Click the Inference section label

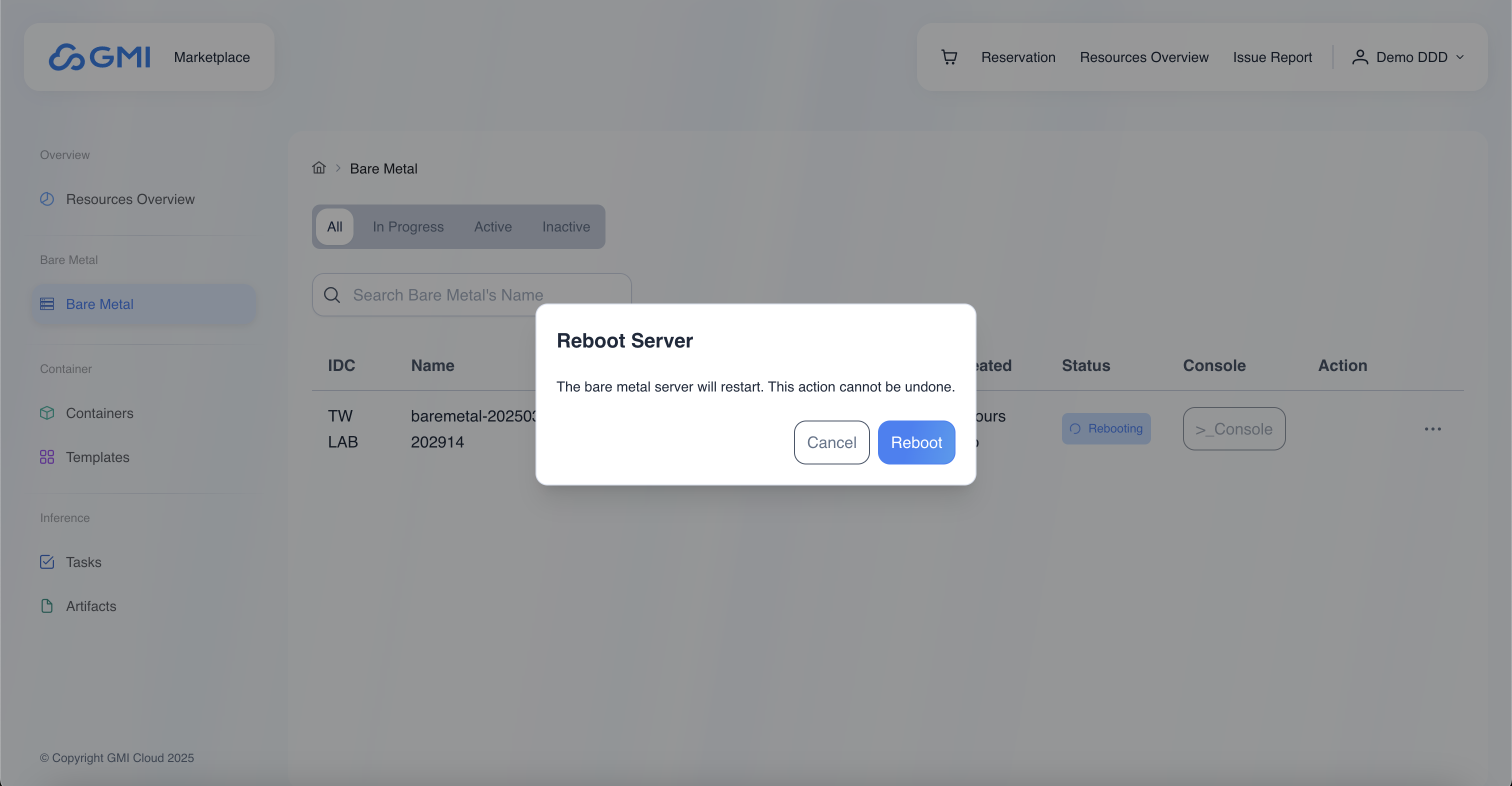pos(64,517)
